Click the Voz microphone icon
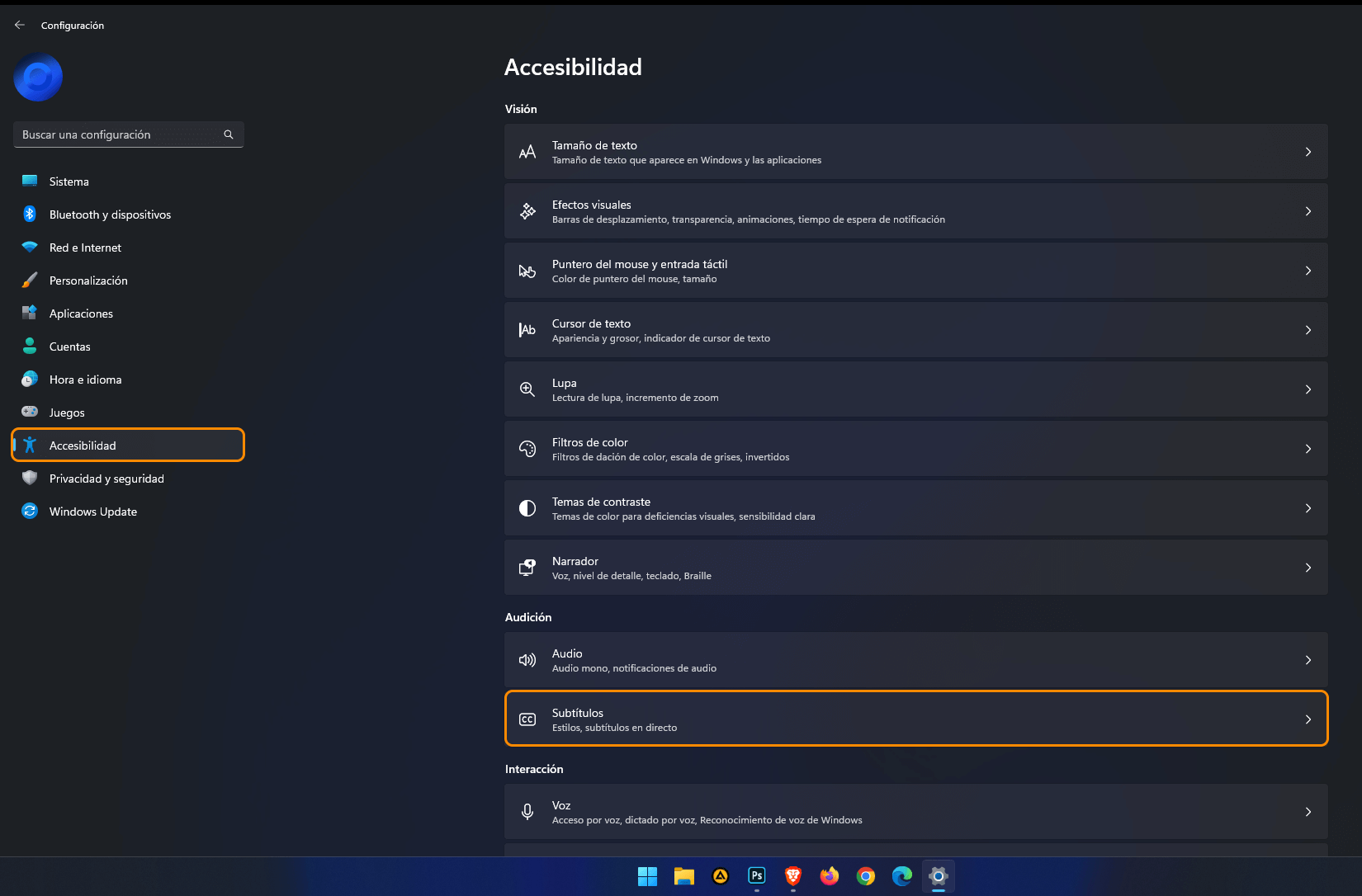The width and height of the screenshot is (1362, 896). pyautogui.click(x=527, y=811)
